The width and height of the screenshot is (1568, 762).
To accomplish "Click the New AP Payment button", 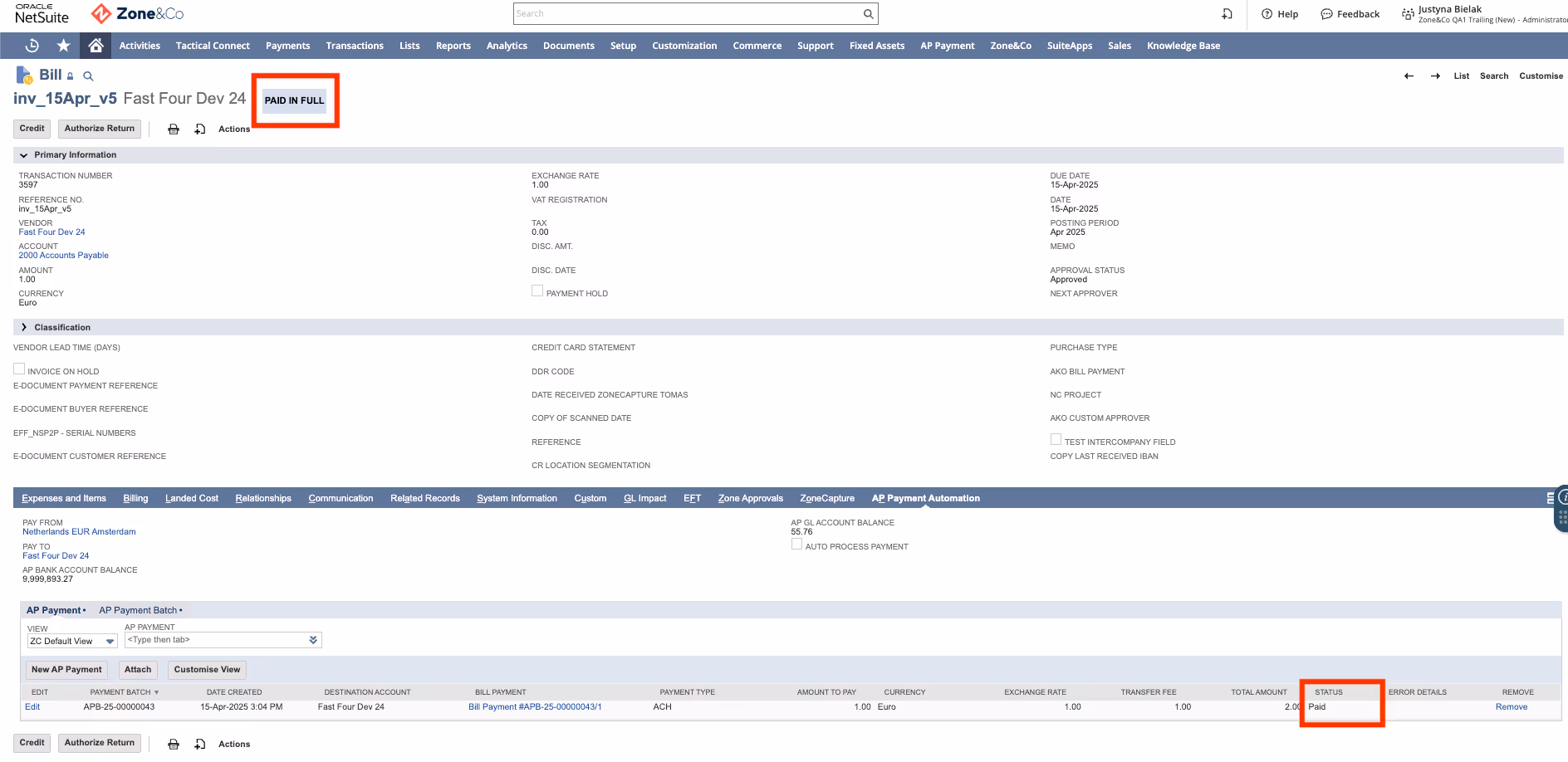I will click(66, 669).
